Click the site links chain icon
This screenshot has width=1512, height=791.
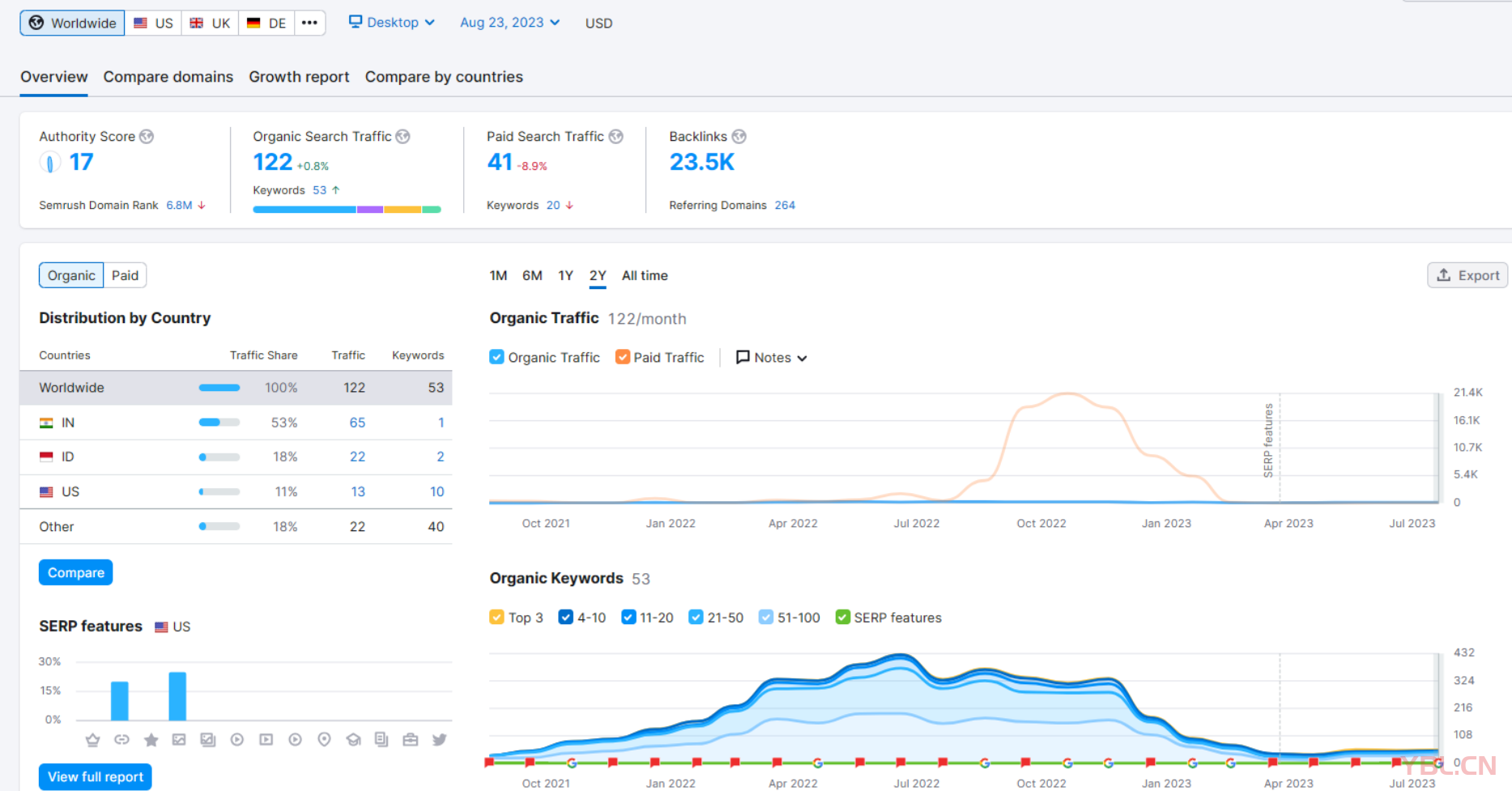click(x=121, y=739)
